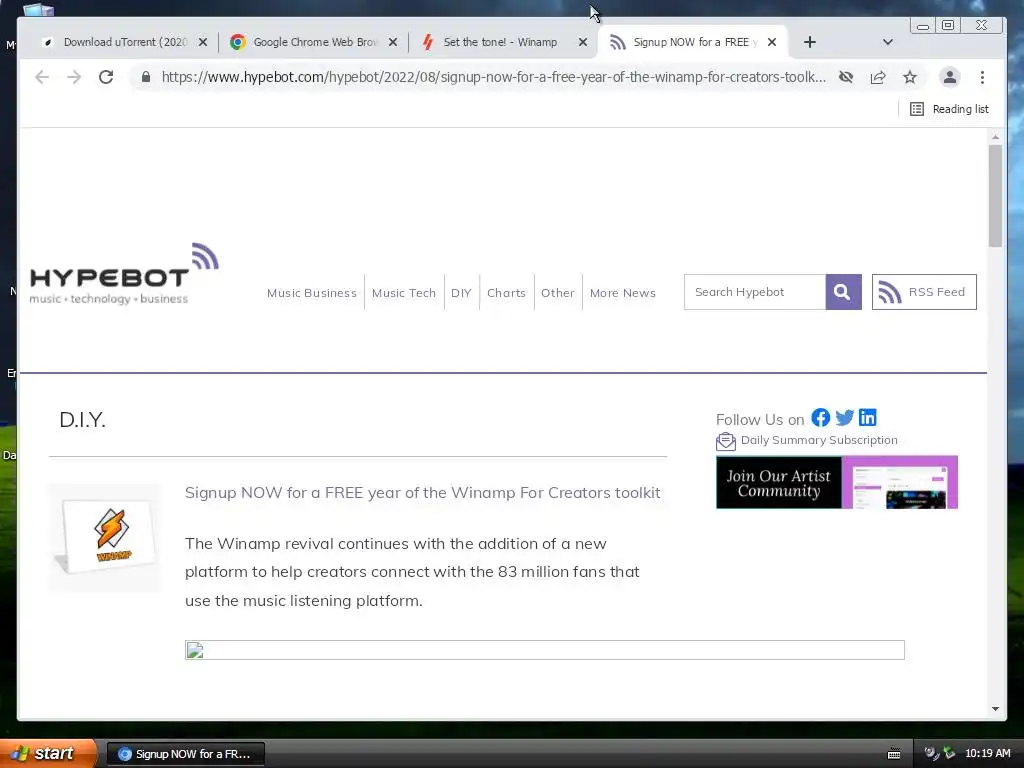Go back to the previous page

42,77
